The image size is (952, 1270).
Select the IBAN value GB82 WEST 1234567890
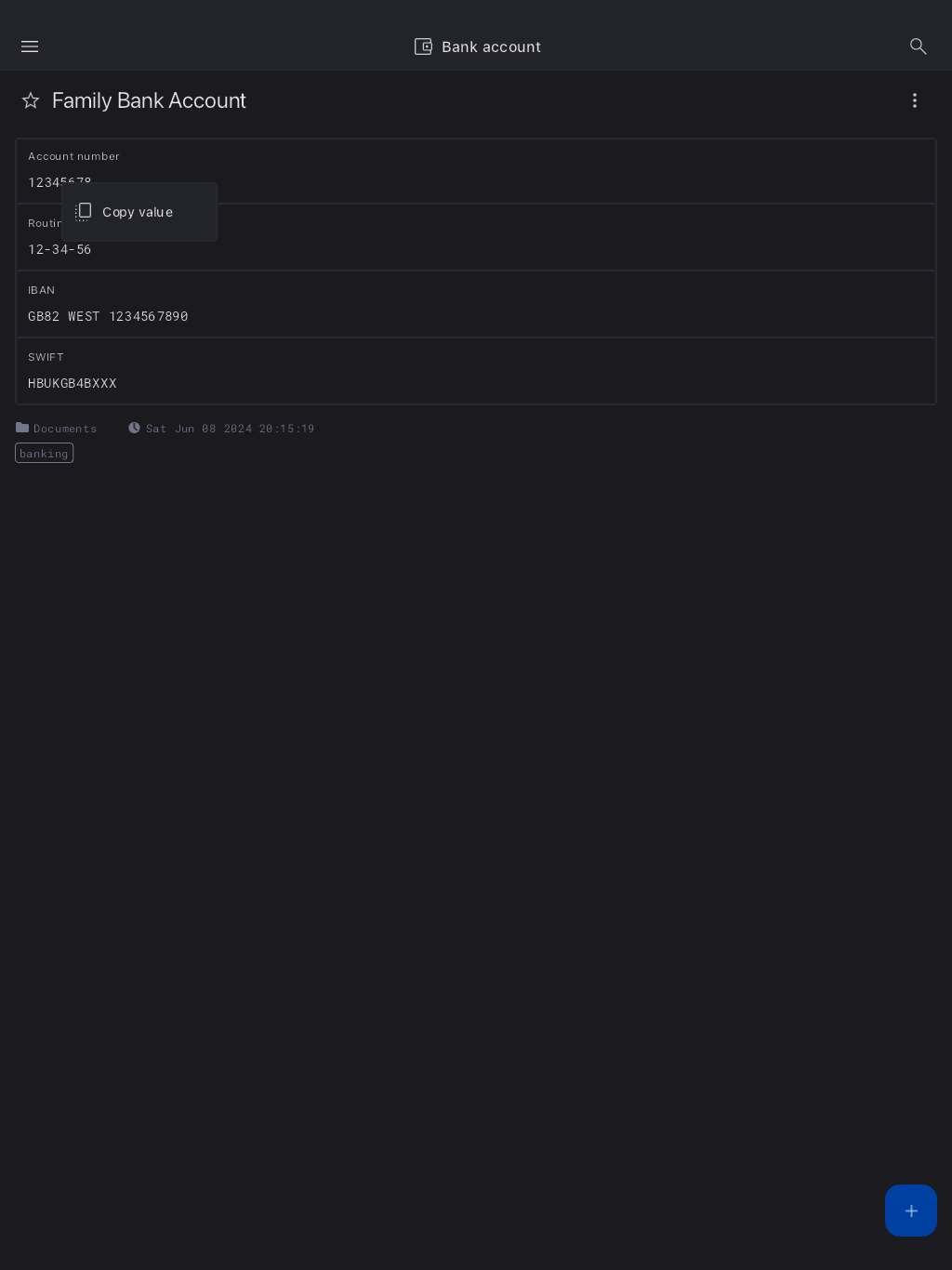(108, 316)
